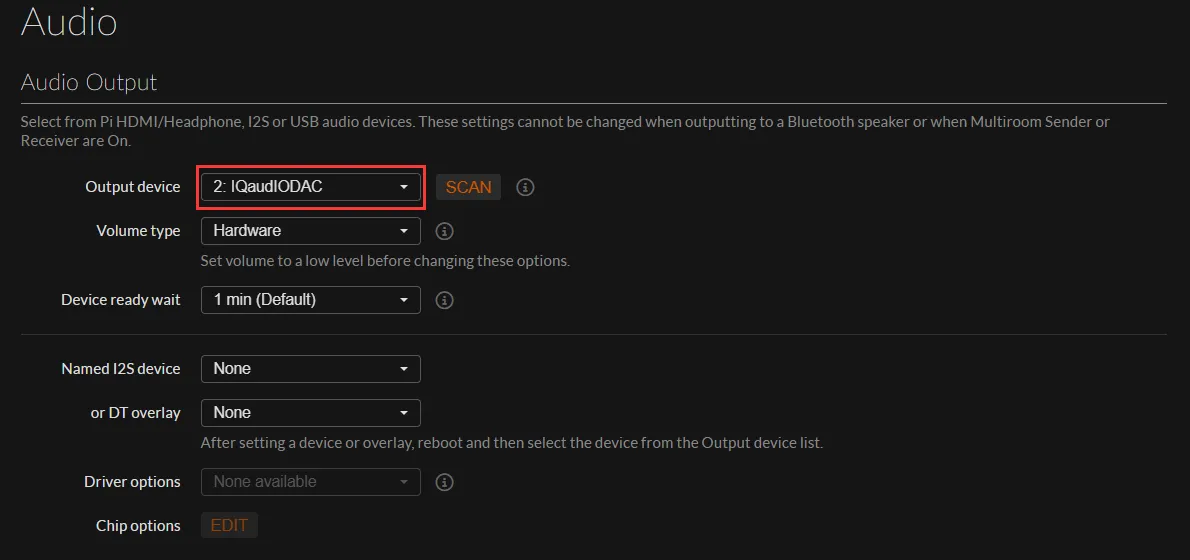Click the Named I2S device label
Image resolution: width=1190 pixels, height=560 pixels.
pos(120,369)
